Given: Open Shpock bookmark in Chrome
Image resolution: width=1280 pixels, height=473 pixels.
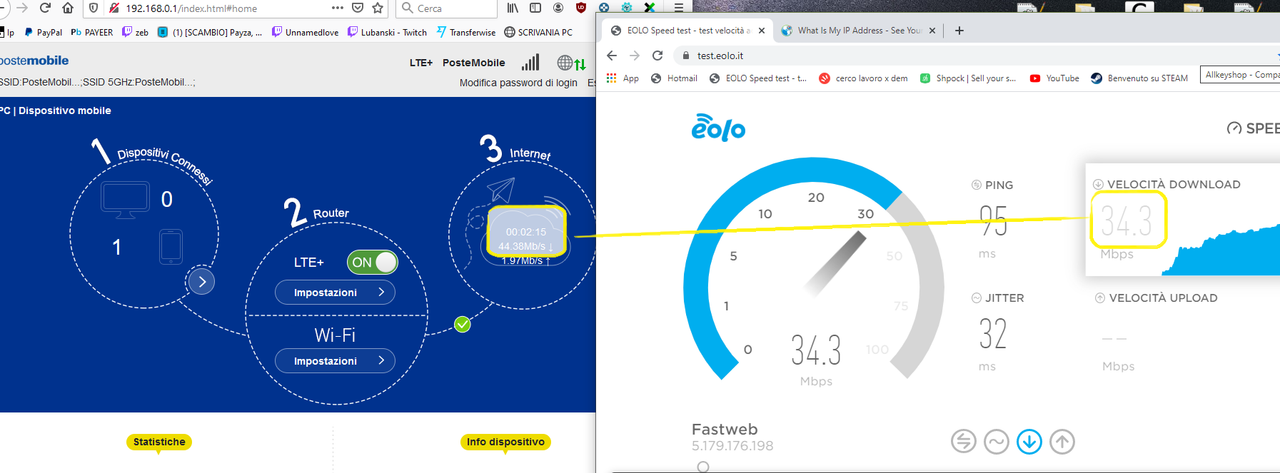Looking at the screenshot, I should tap(968, 78).
